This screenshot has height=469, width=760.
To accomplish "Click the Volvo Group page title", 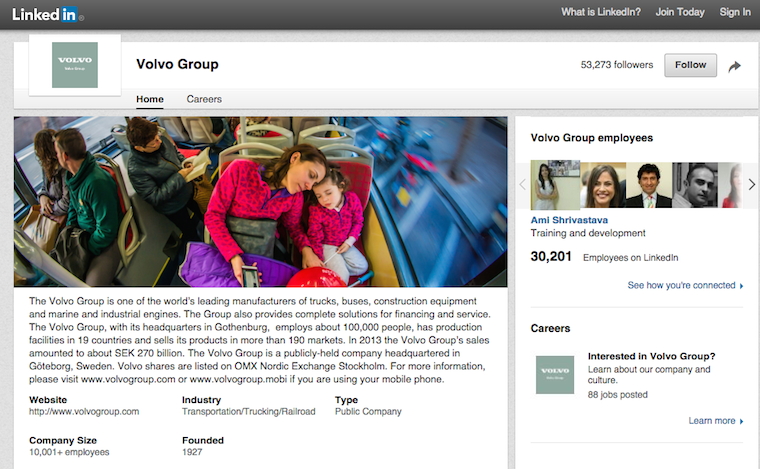I will click(x=177, y=64).
